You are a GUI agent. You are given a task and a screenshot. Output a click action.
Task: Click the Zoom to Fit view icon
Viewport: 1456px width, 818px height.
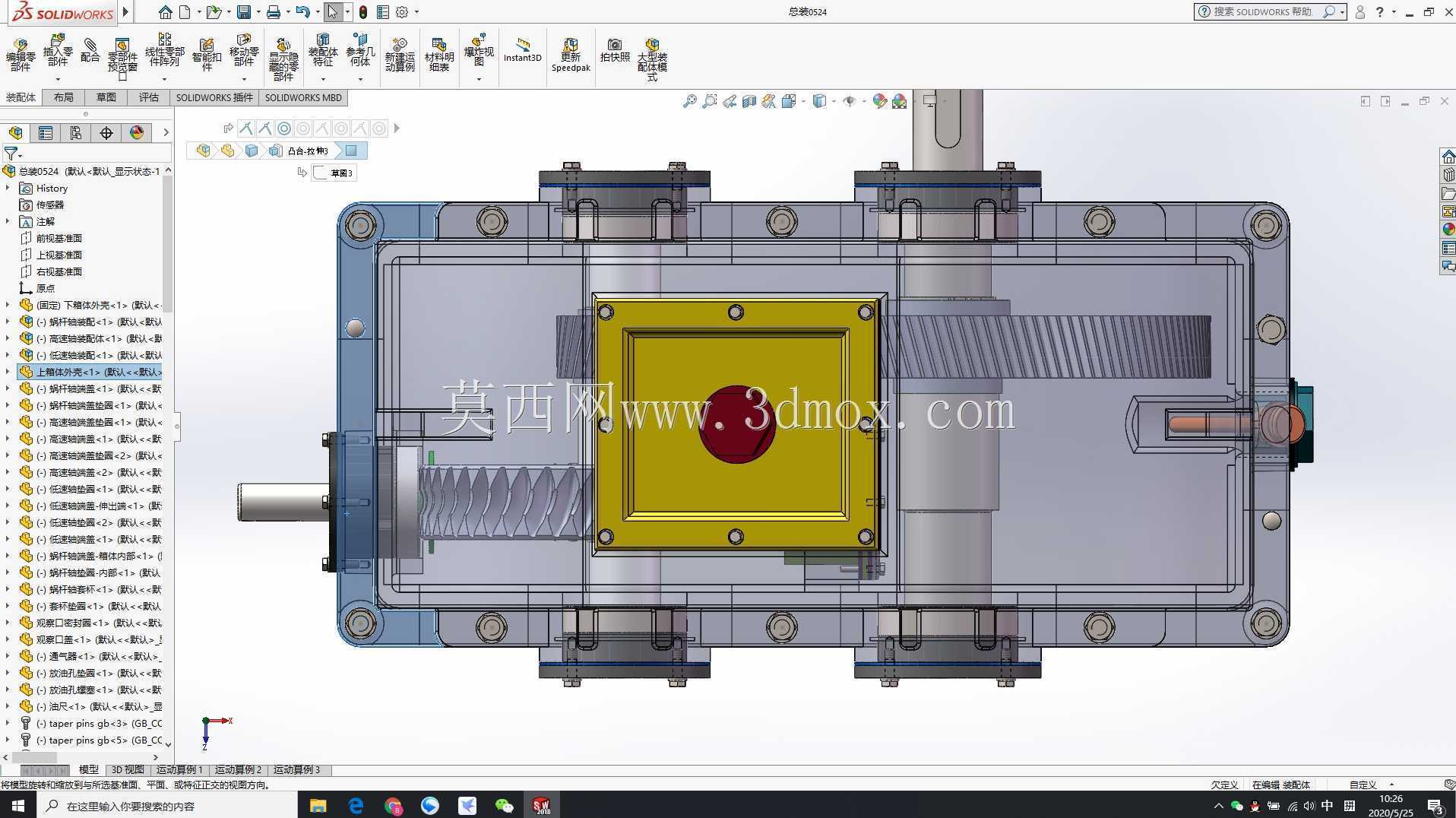tap(689, 101)
